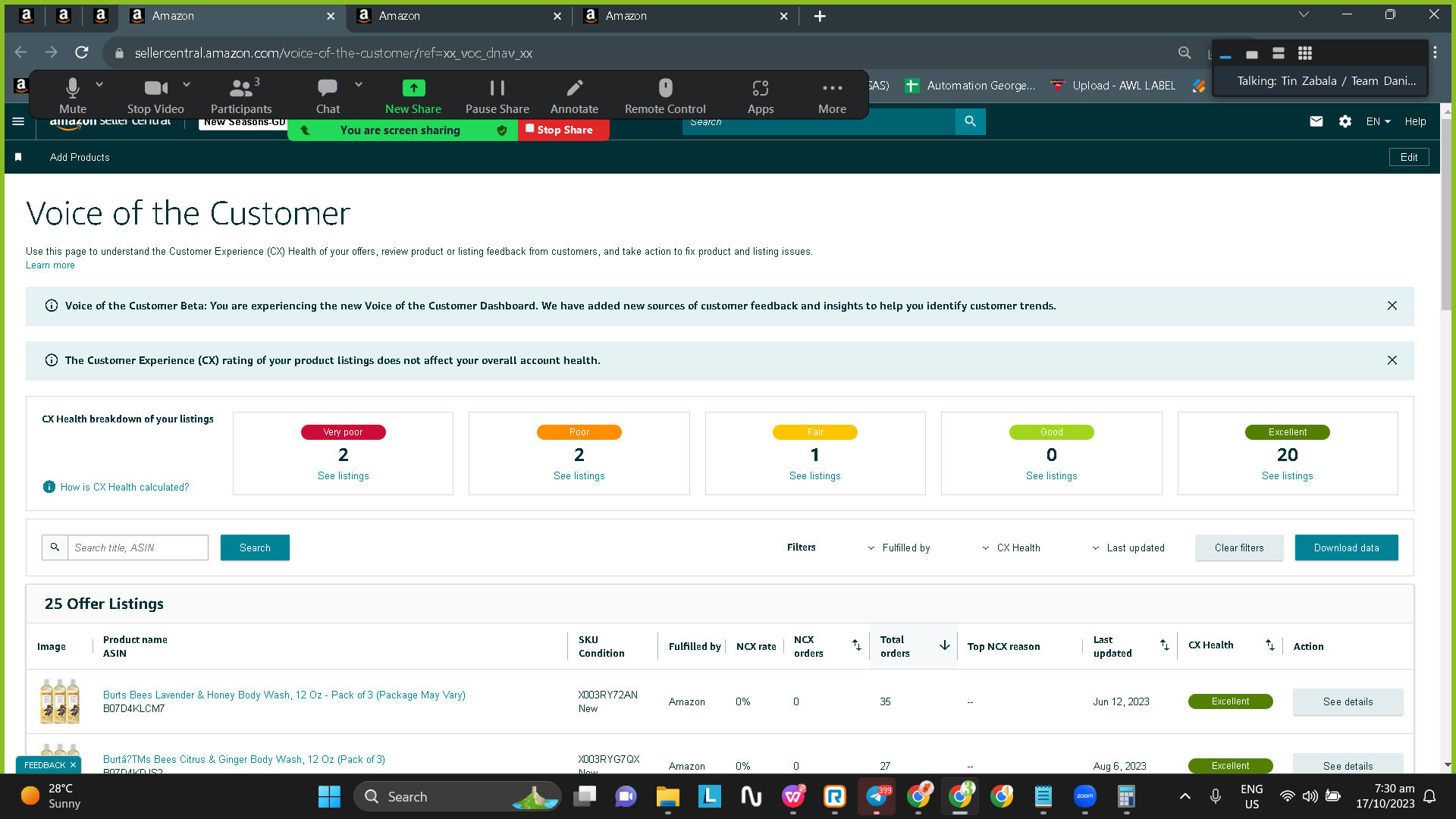Click the Download data button
The height and width of the screenshot is (819, 1456).
[1347, 548]
